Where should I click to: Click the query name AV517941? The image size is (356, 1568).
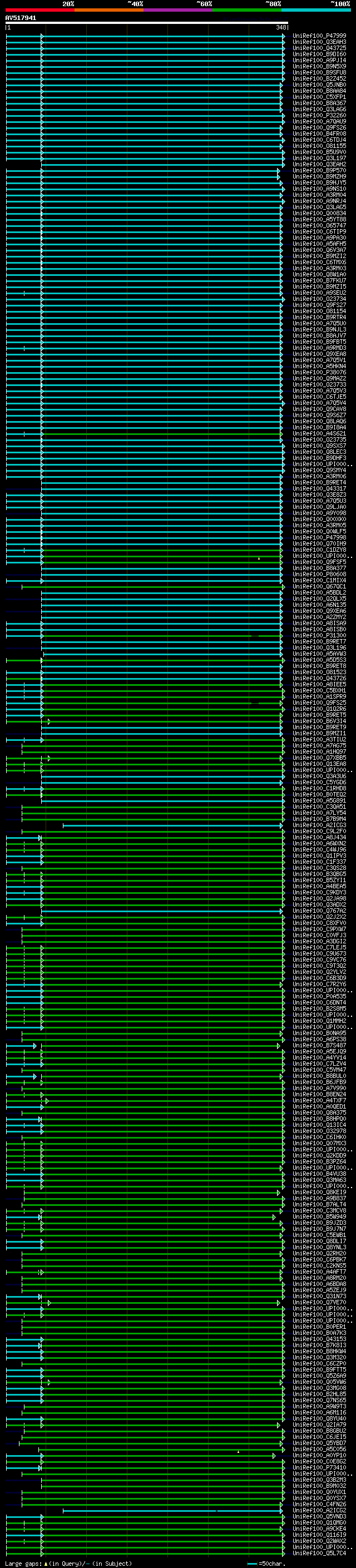[x=21, y=18]
